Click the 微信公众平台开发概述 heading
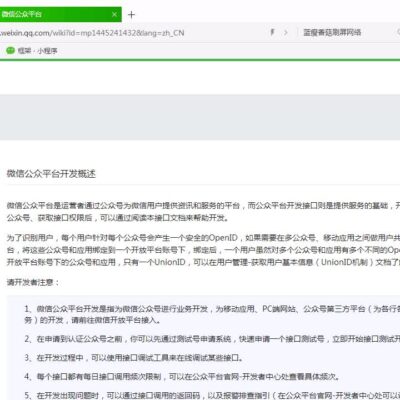 [x=51, y=174]
